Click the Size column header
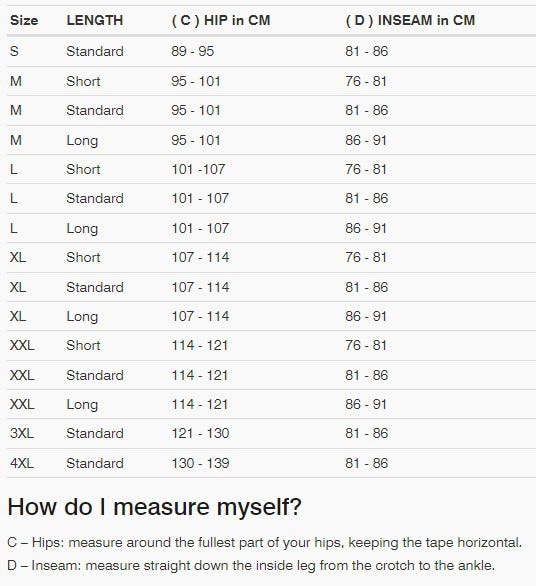 pos(24,20)
